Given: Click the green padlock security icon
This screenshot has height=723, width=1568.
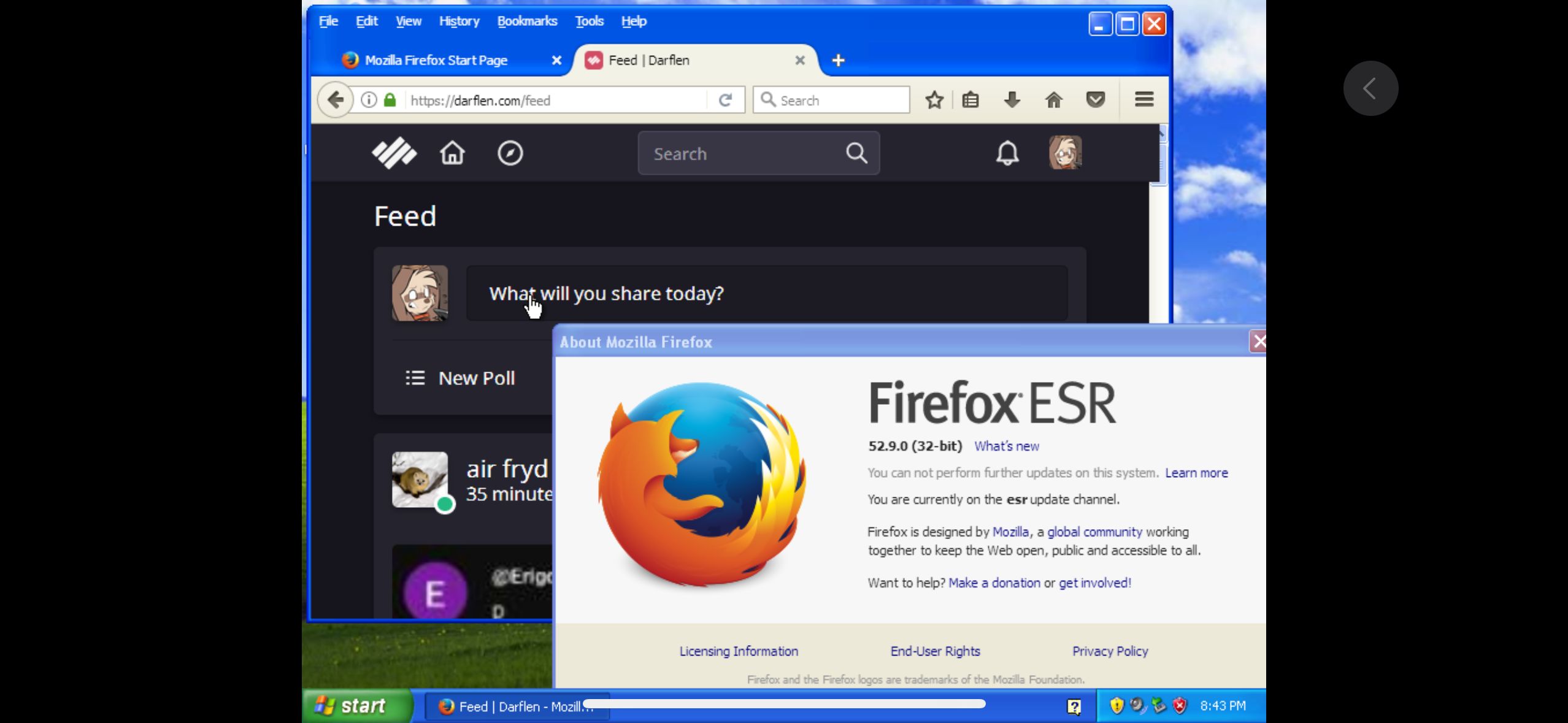Looking at the screenshot, I should [390, 100].
